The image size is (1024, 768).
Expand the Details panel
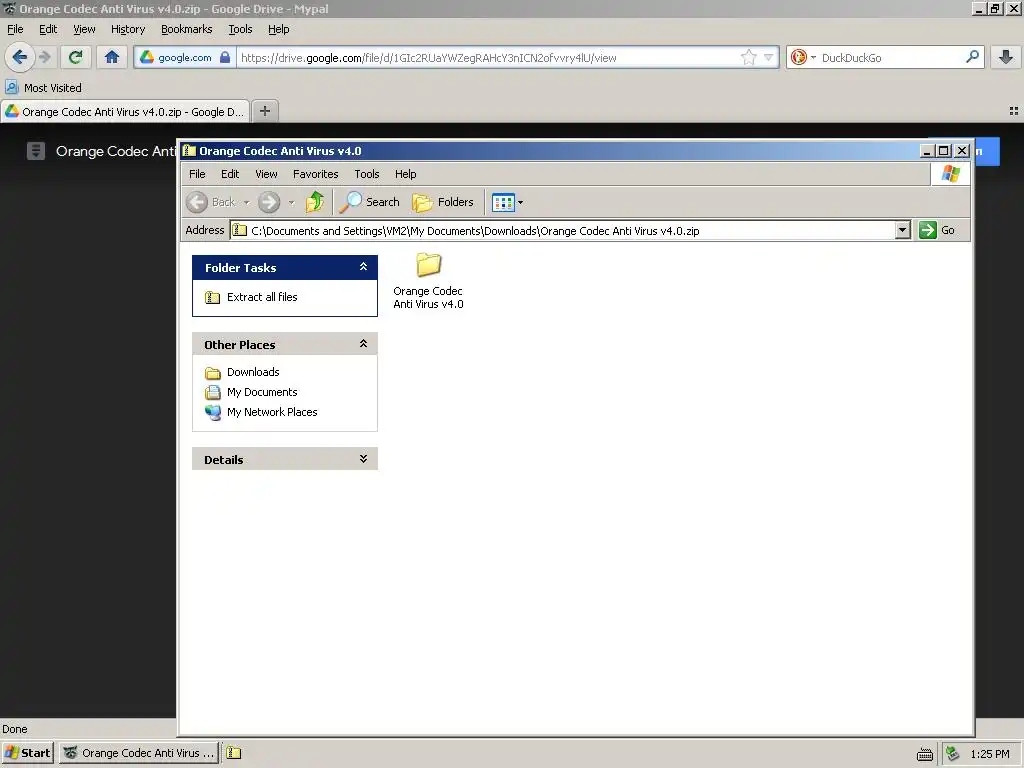click(363, 459)
